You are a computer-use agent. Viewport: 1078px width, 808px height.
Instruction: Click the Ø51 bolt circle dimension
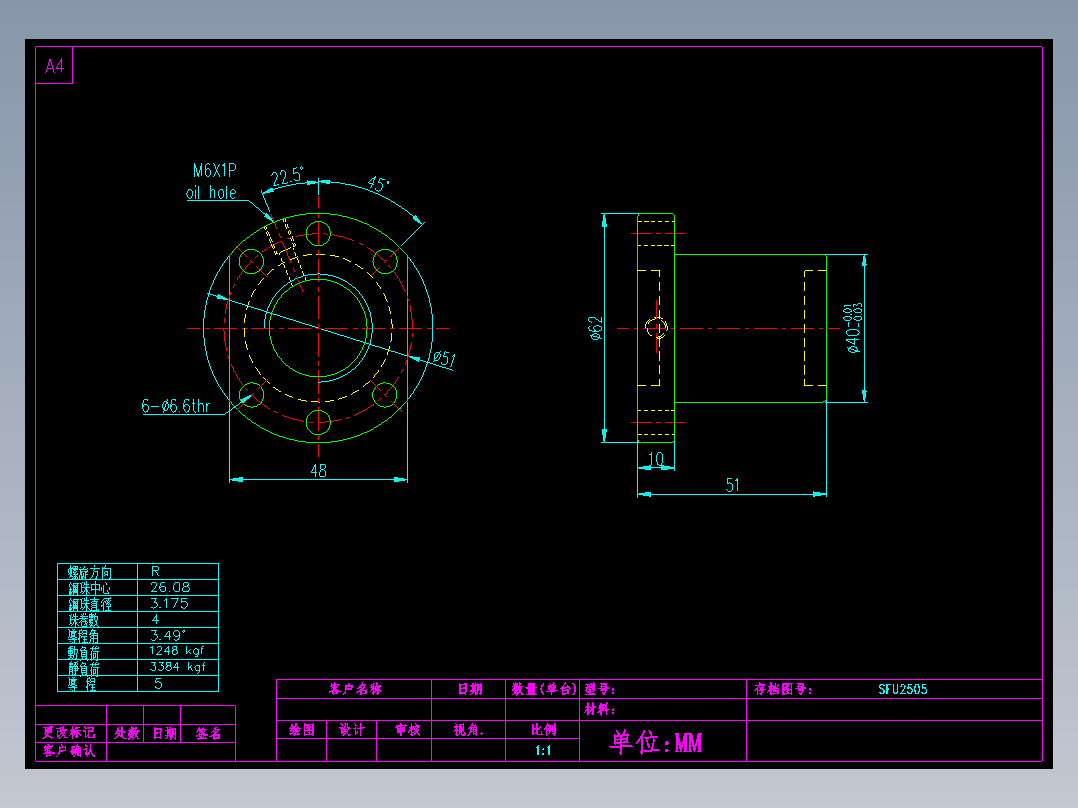click(444, 358)
